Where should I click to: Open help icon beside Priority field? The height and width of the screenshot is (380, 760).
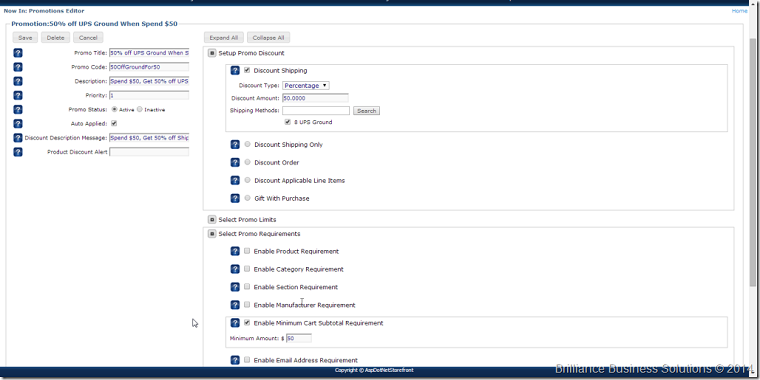coord(18,95)
